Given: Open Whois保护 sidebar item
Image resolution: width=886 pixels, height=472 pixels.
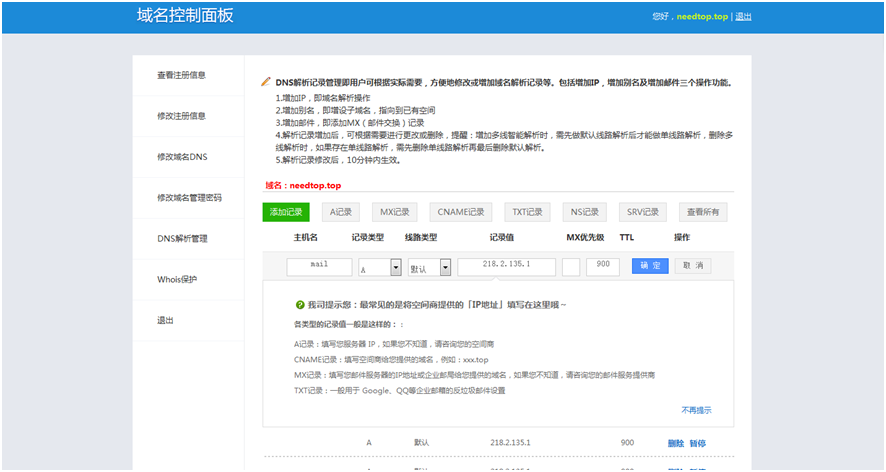Looking at the screenshot, I should 177,279.
